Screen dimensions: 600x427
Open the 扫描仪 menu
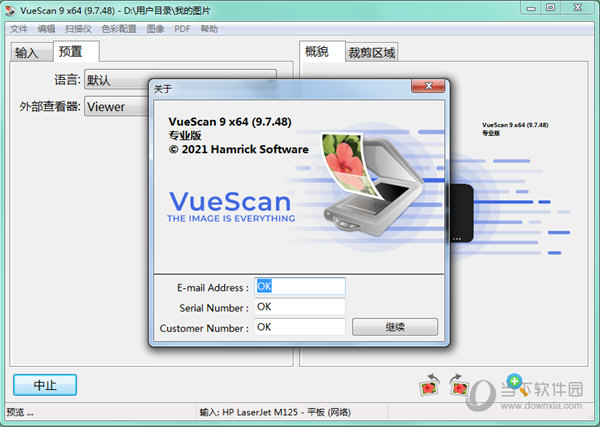(x=78, y=29)
